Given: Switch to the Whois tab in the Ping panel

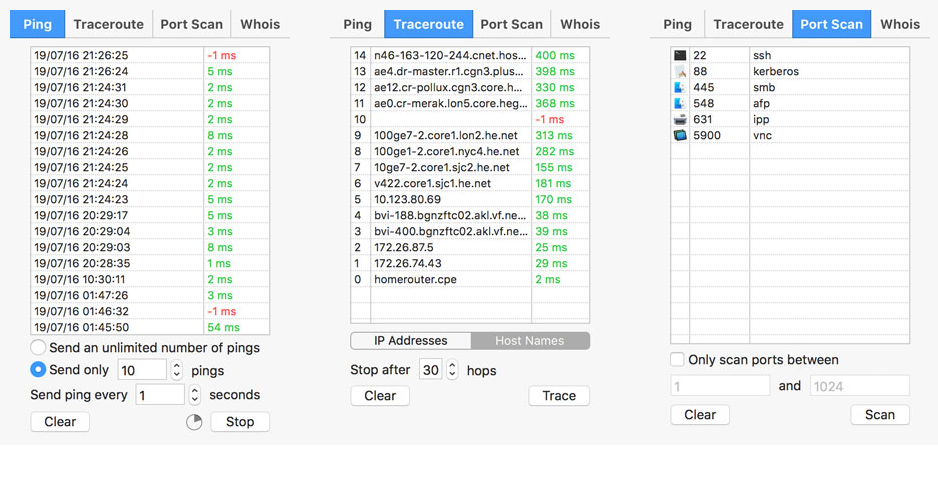Looking at the screenshot, I should click(260, 24).
